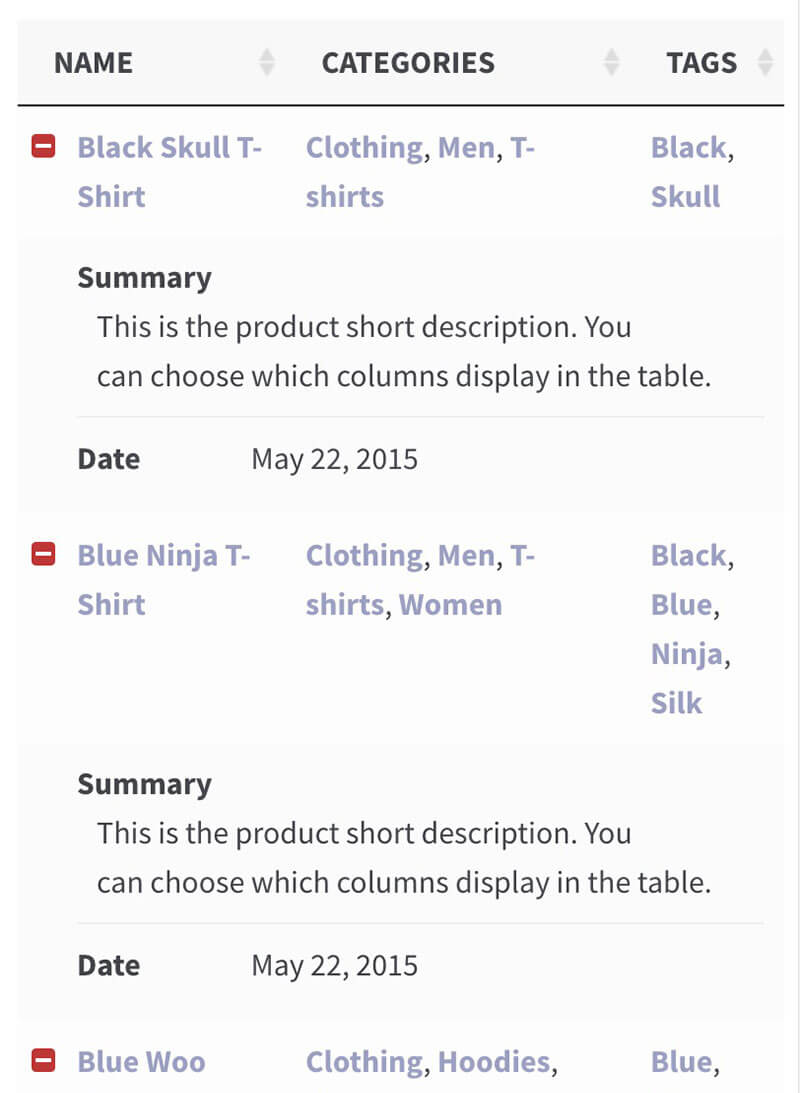
Task: Click Blue tag in Blue Ninja row
Action: 681,604
